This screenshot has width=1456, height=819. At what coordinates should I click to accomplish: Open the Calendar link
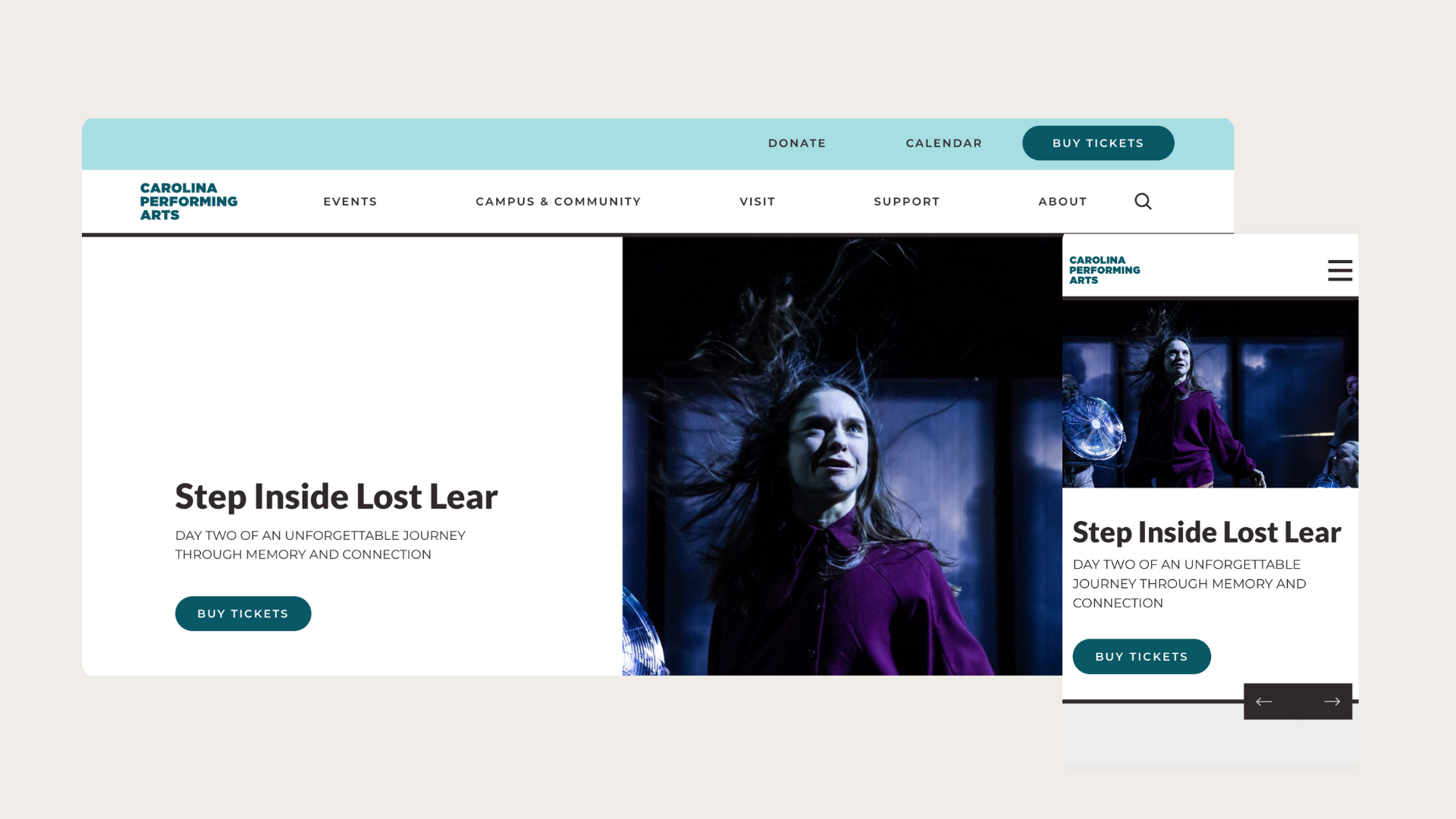pyautogui.click(x=944, y=143)
